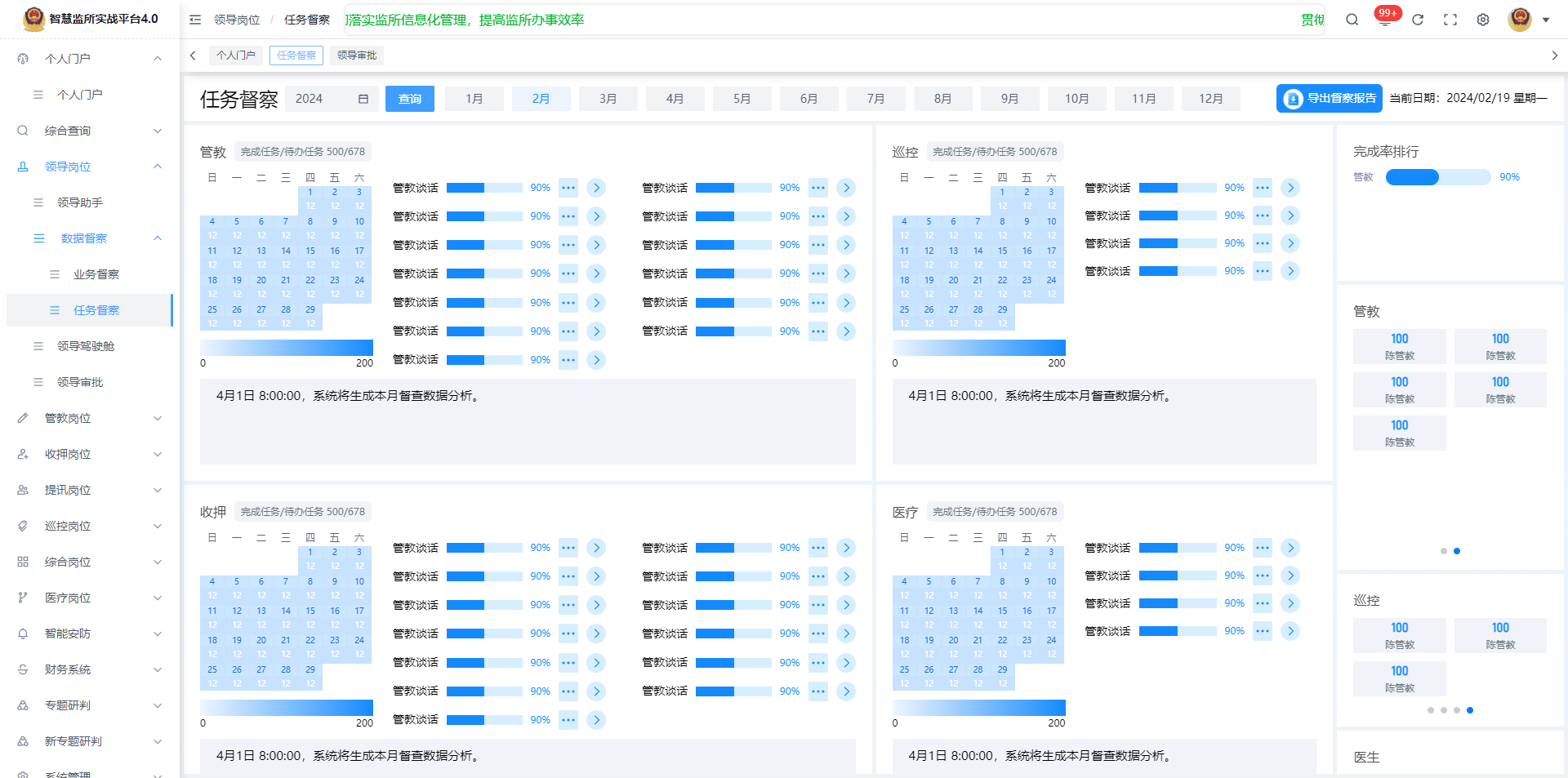1568x778 pixels.
Task: Click more dots on first 巡控 panel row
Action: 1263,188
